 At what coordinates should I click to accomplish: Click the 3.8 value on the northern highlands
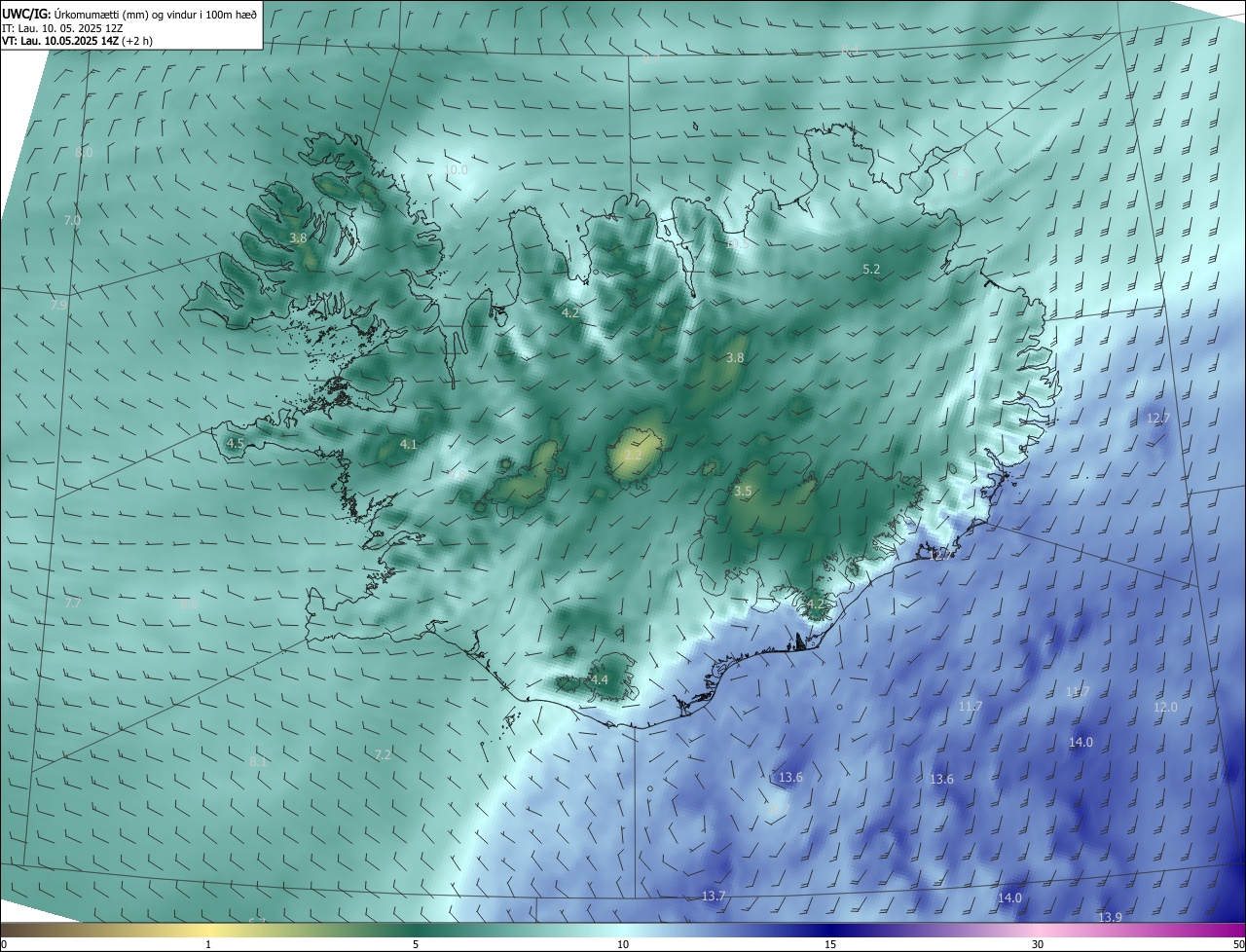(735, 357)
